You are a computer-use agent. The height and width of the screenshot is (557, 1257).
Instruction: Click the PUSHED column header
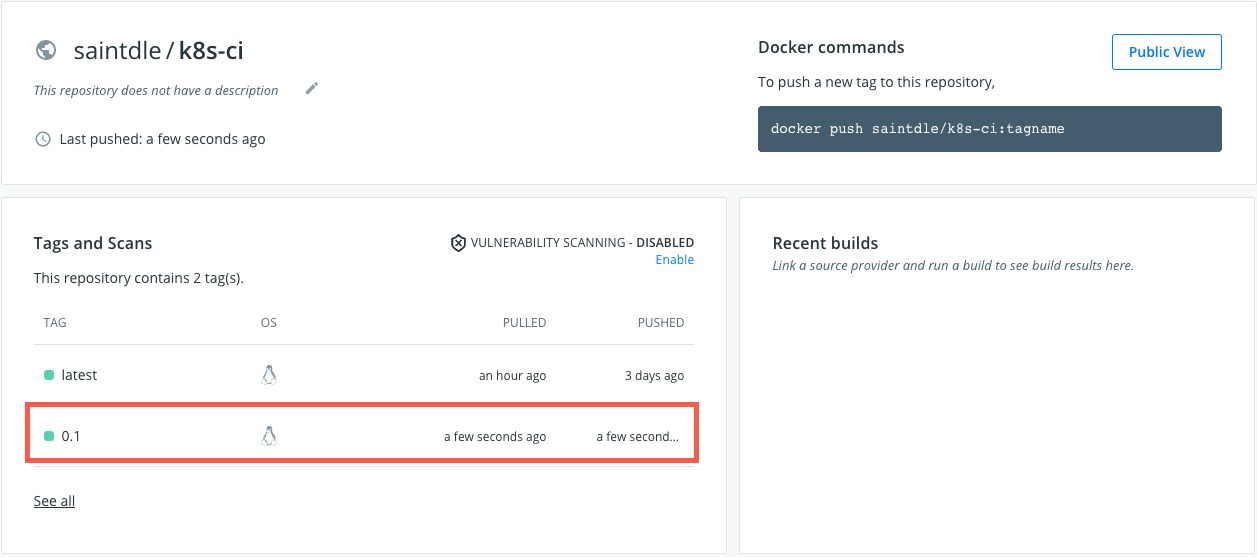(x=661, y=323)
